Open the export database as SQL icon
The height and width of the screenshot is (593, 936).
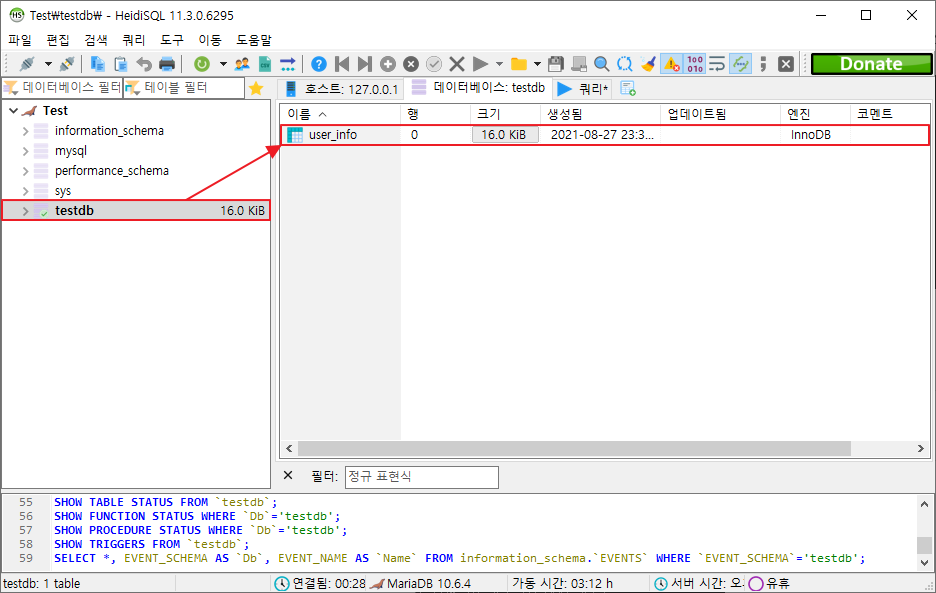288,64
